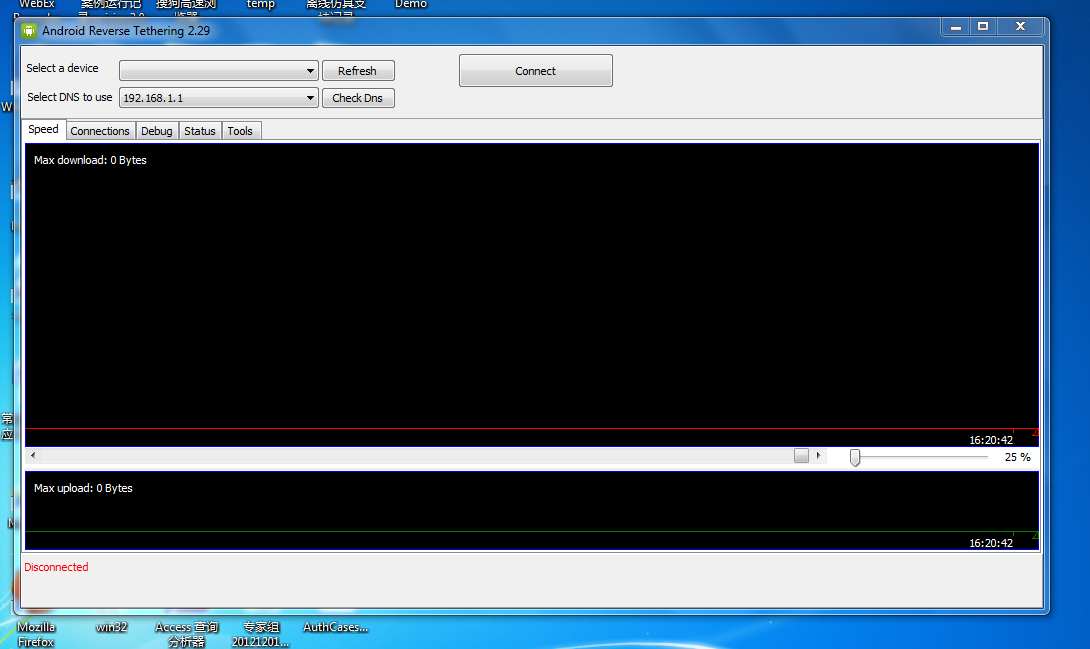Click the Refresh devices button
The height and width of the screenshot is (649, 1090).
coord(358,71)
